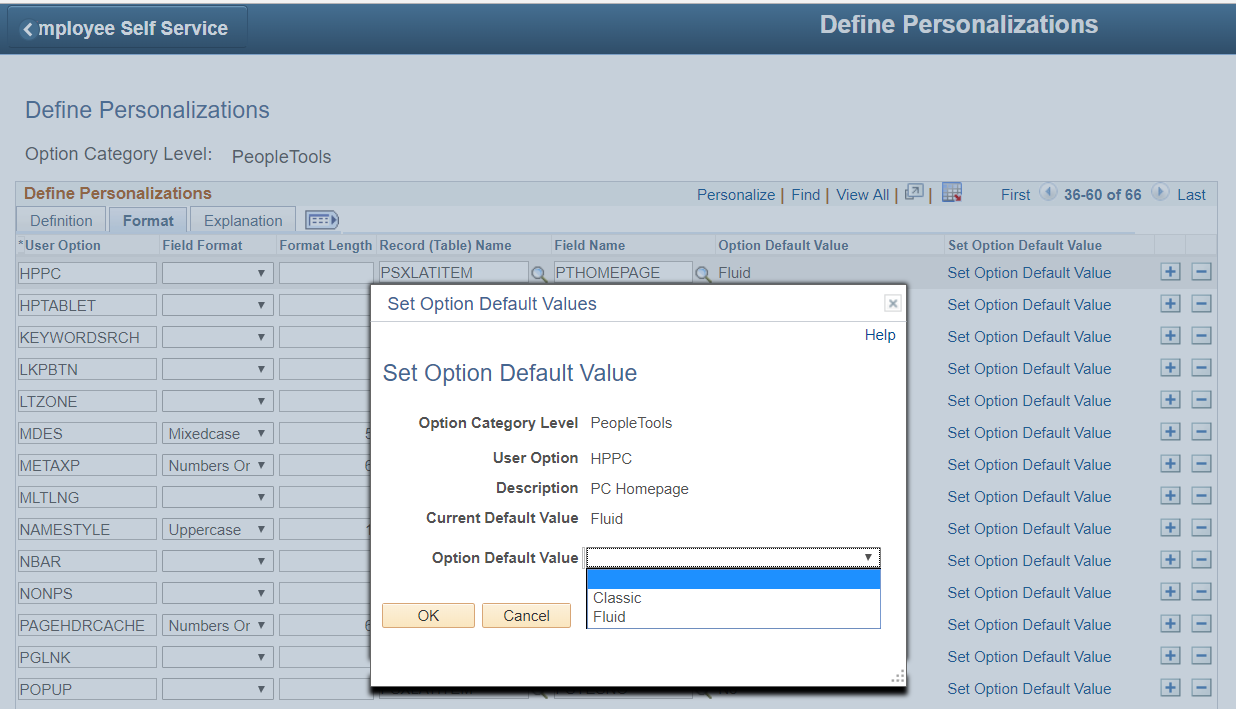Click the zoom grid icon beside View All

coord(913,194)
